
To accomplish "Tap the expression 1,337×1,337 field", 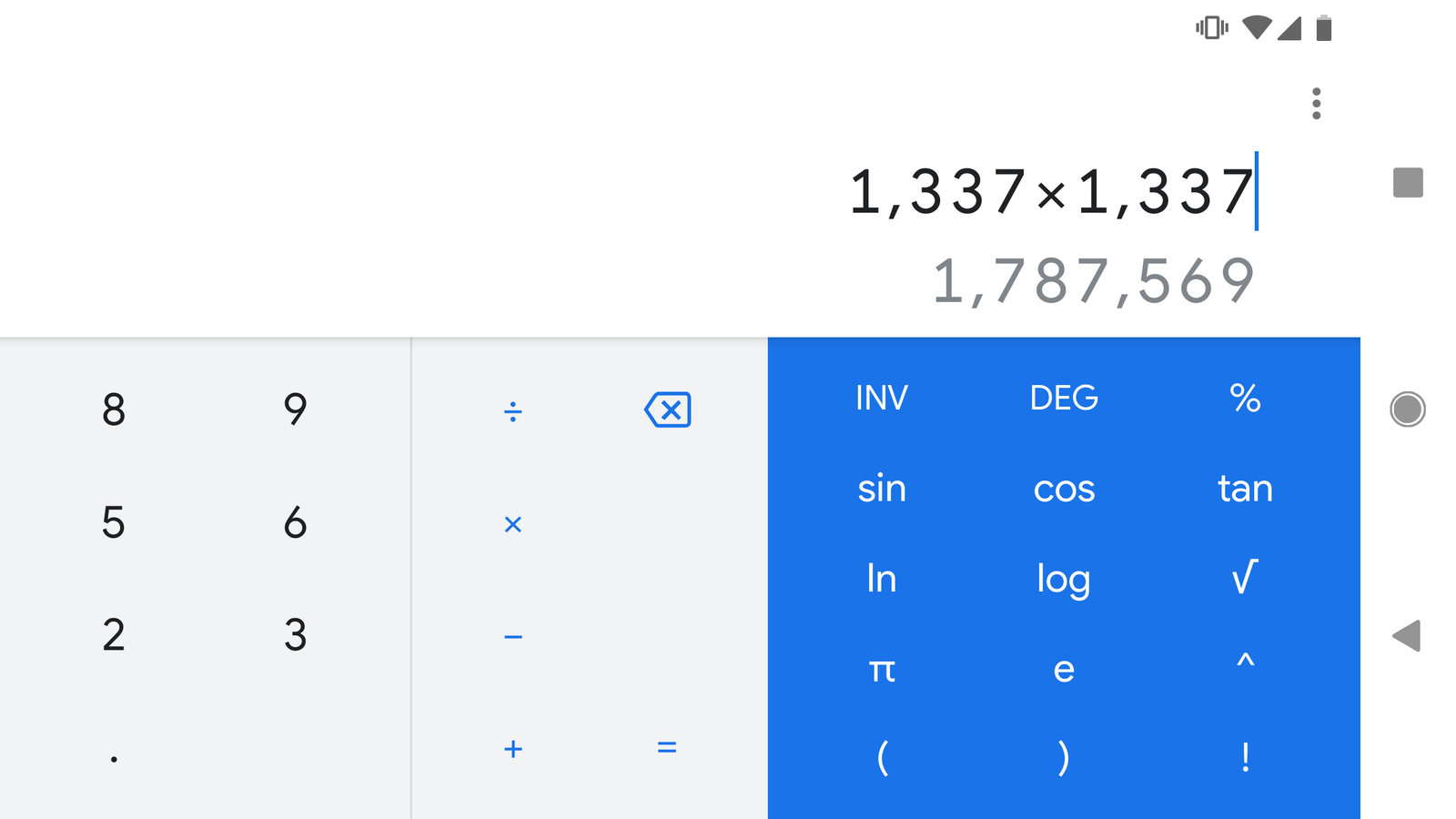I will tap(1052, 192).
